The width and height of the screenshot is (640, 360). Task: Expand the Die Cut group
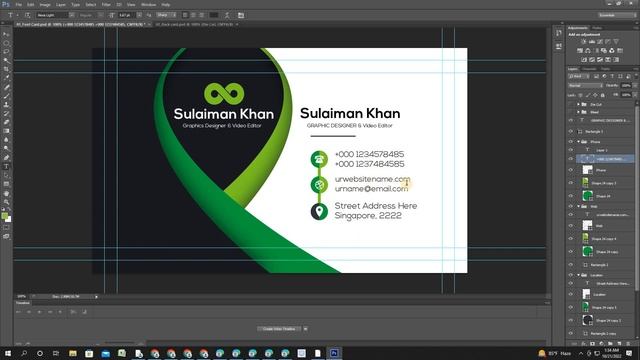point(578,104)
